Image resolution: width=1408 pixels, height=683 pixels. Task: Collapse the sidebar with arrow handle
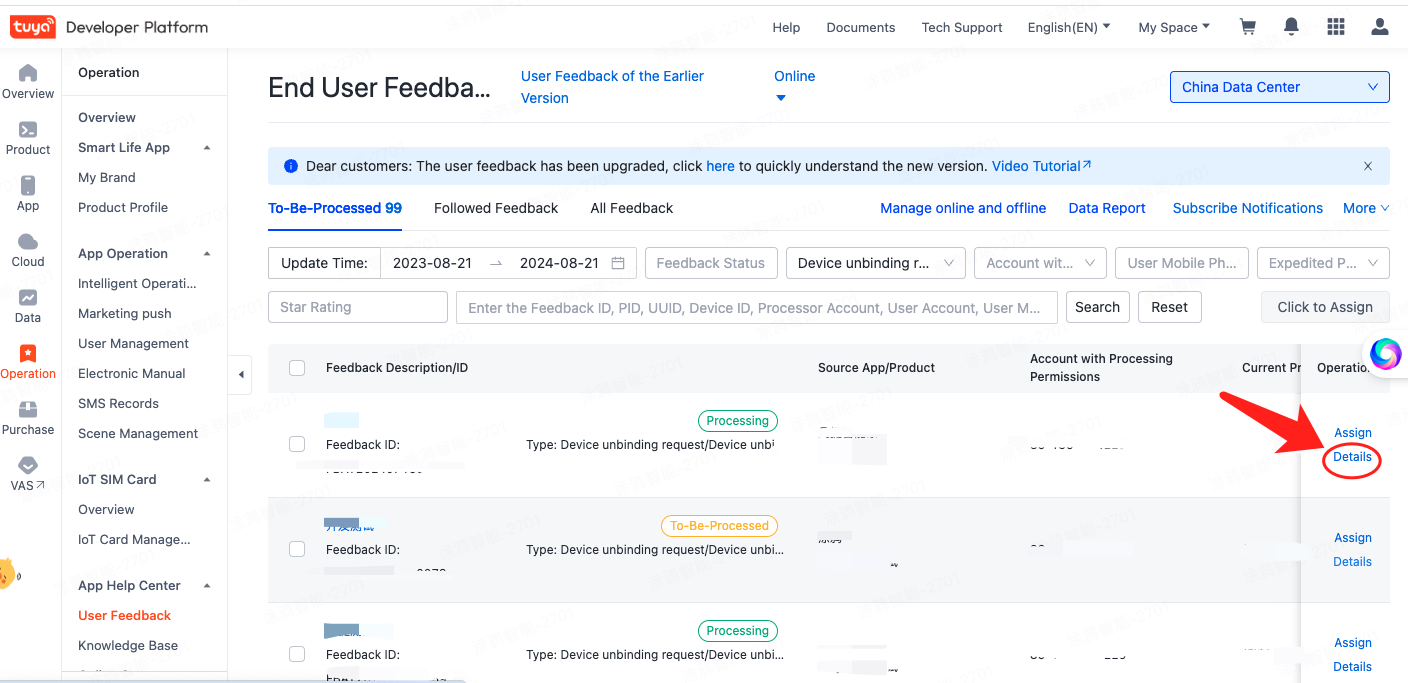tap(240, 375)
